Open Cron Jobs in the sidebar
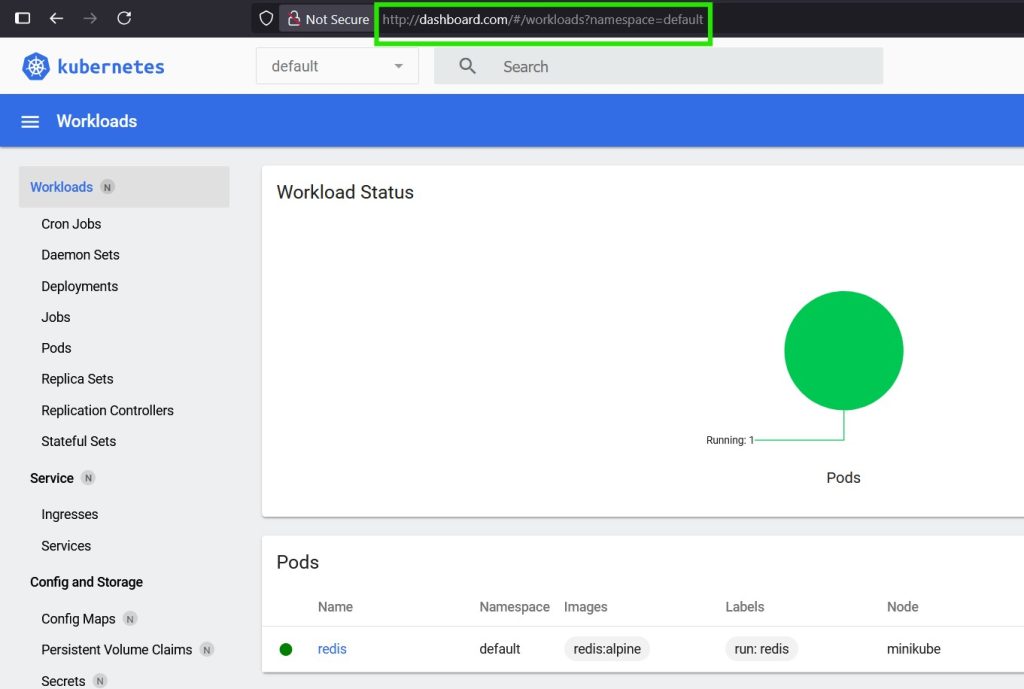This screenshot has width=1024, height=689. click(x=71, y=224)
